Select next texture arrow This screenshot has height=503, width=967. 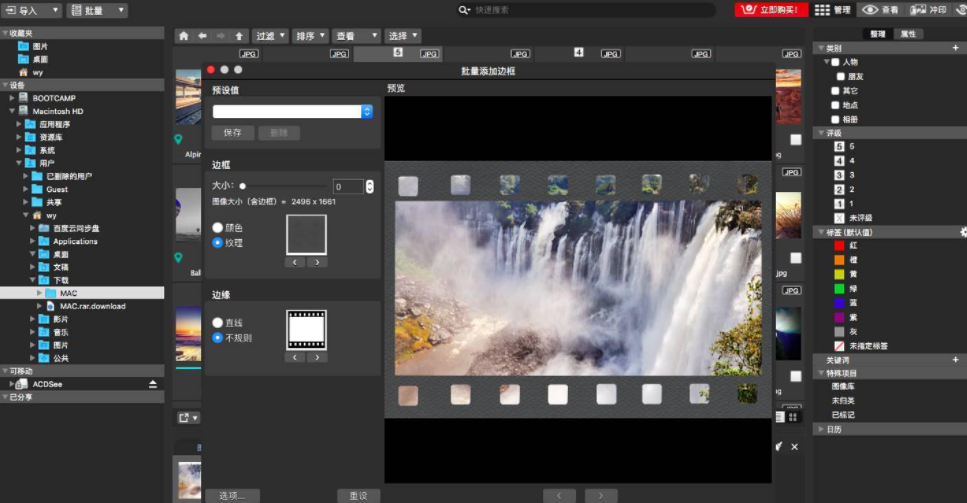[x=317, y=262]
